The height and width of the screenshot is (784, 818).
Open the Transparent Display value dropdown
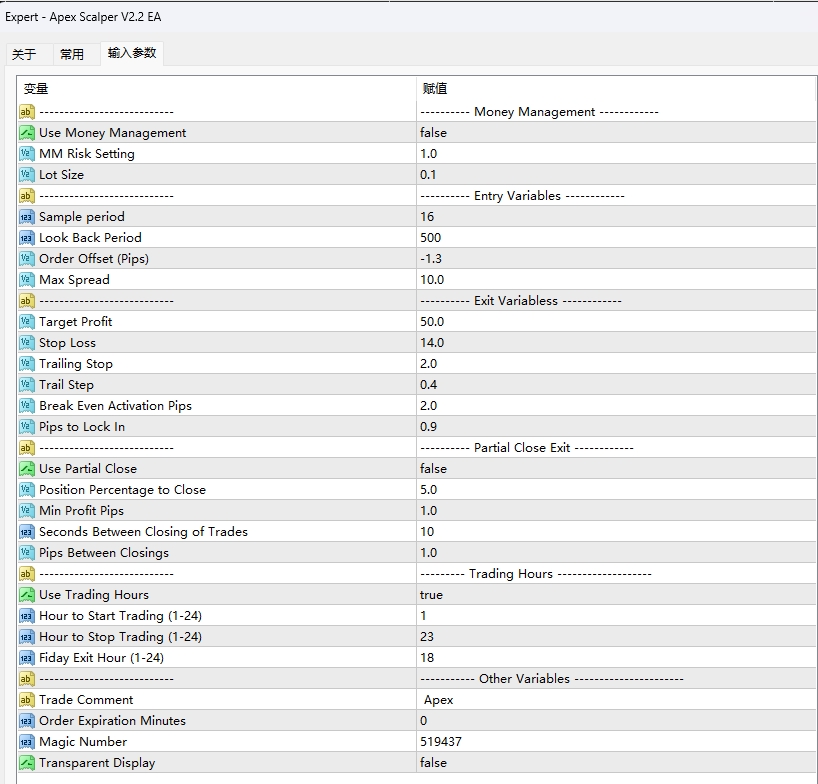click(x=615, y=763)
